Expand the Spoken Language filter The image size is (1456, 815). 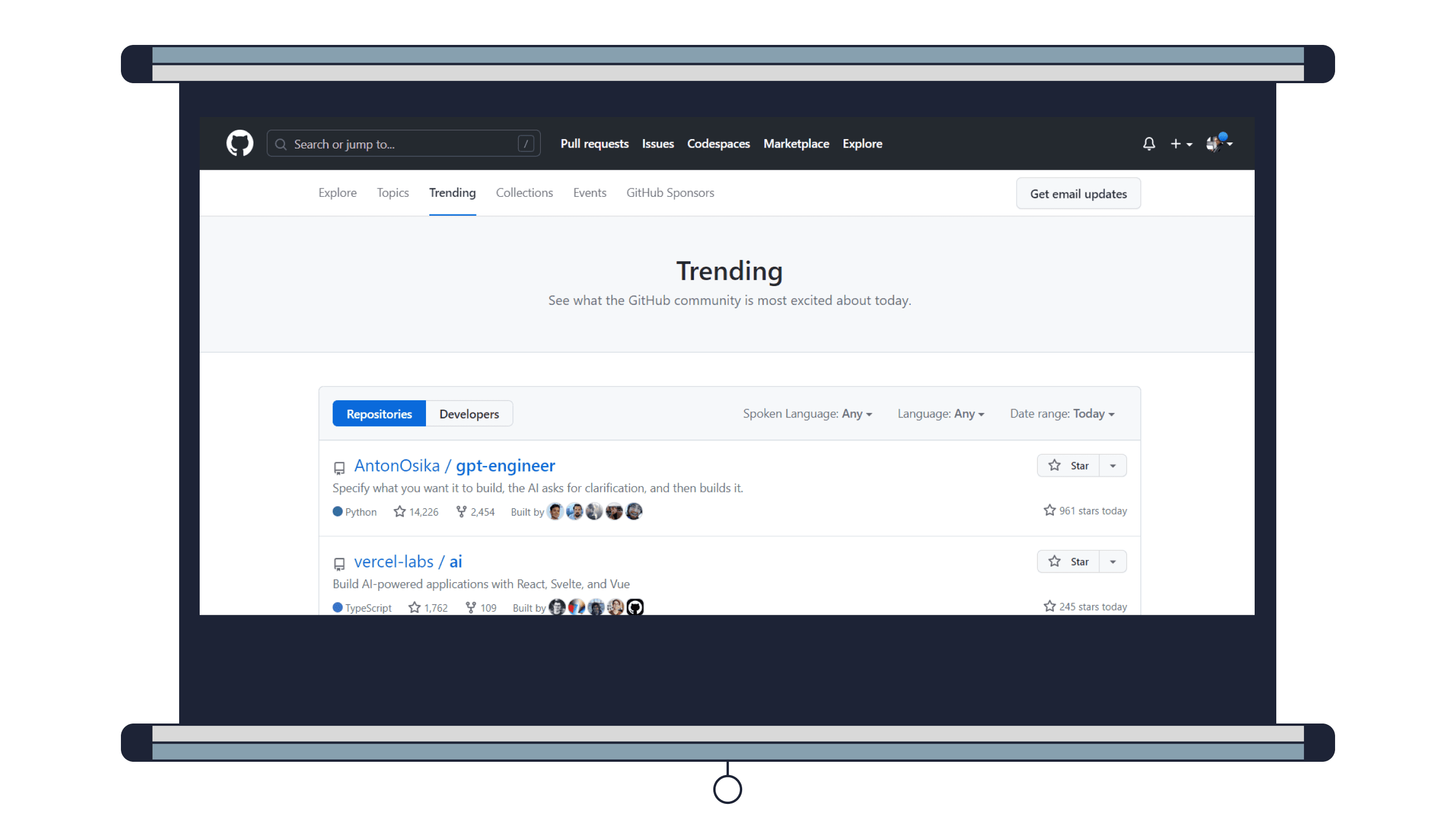pyautogui.click(x=807, y=414)
